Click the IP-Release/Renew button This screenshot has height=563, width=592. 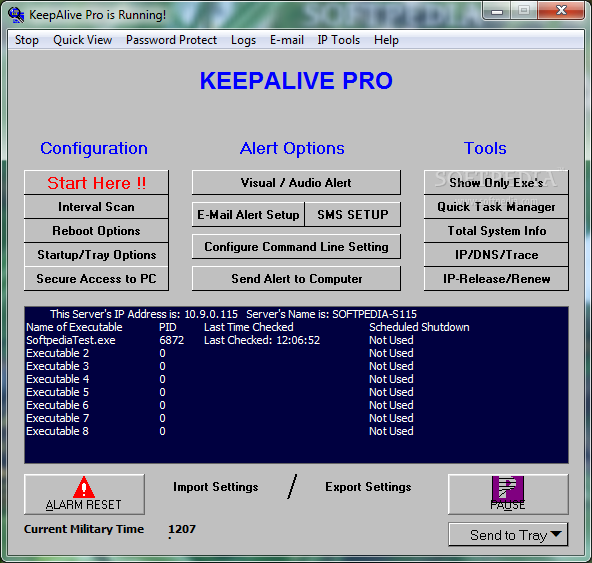[x=496, y=279]
